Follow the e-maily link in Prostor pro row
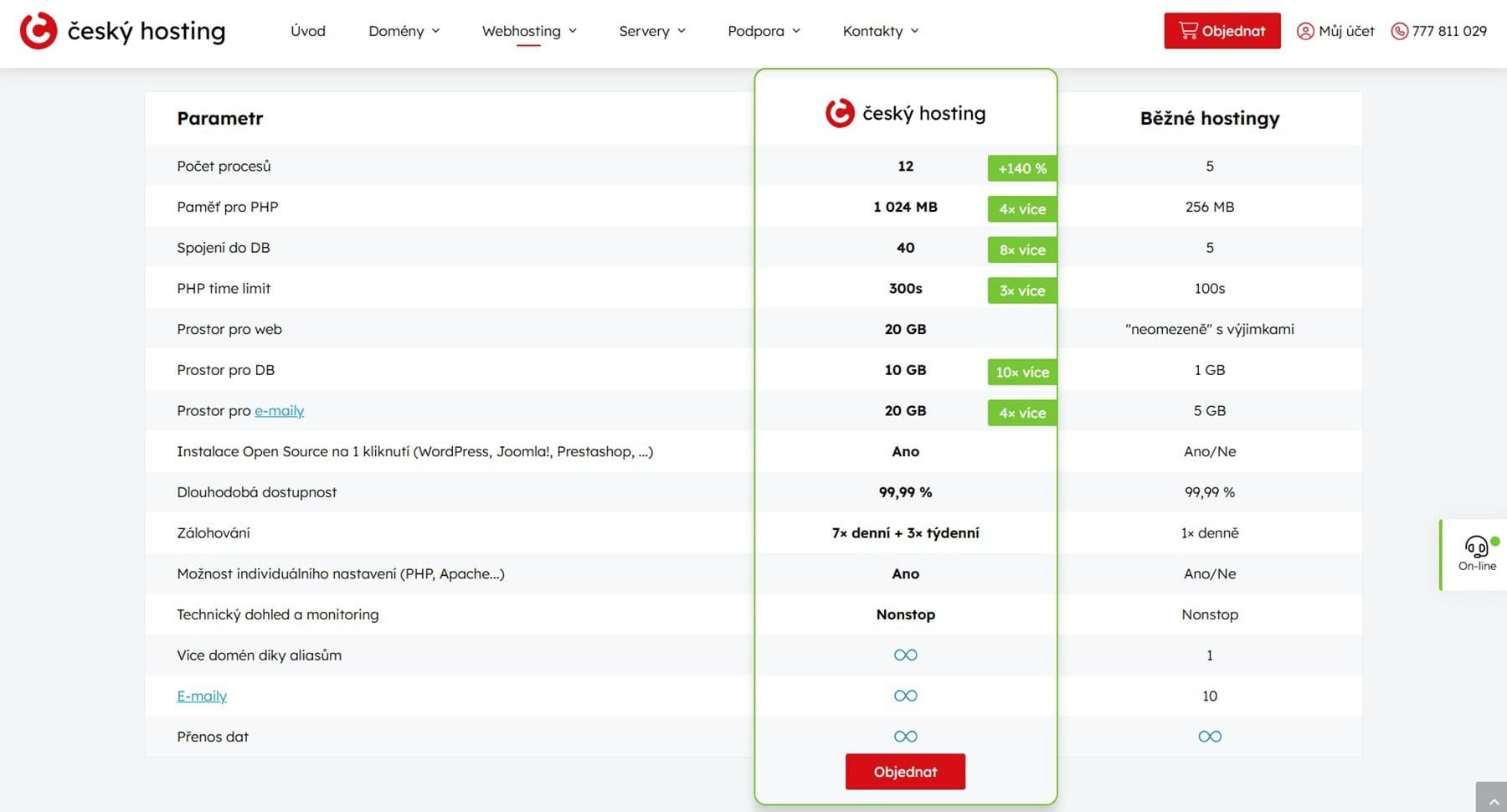This screenshot has height=812, width=1507. point(279,411)
